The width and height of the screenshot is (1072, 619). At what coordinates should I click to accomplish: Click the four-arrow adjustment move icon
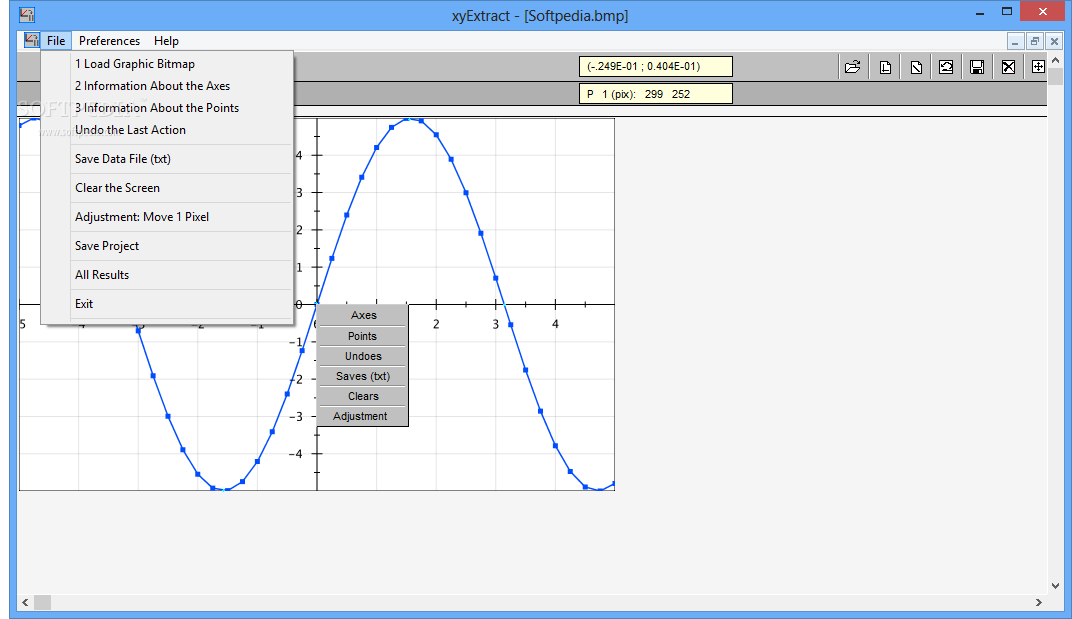[1037, 67]
